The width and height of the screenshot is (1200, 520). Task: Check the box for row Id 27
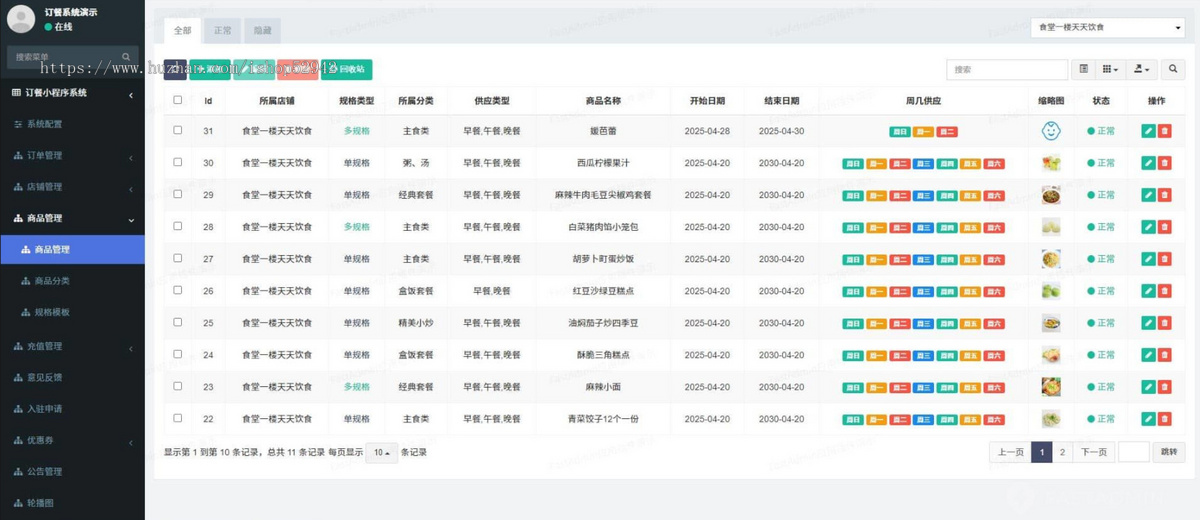[x=178, y=258]
